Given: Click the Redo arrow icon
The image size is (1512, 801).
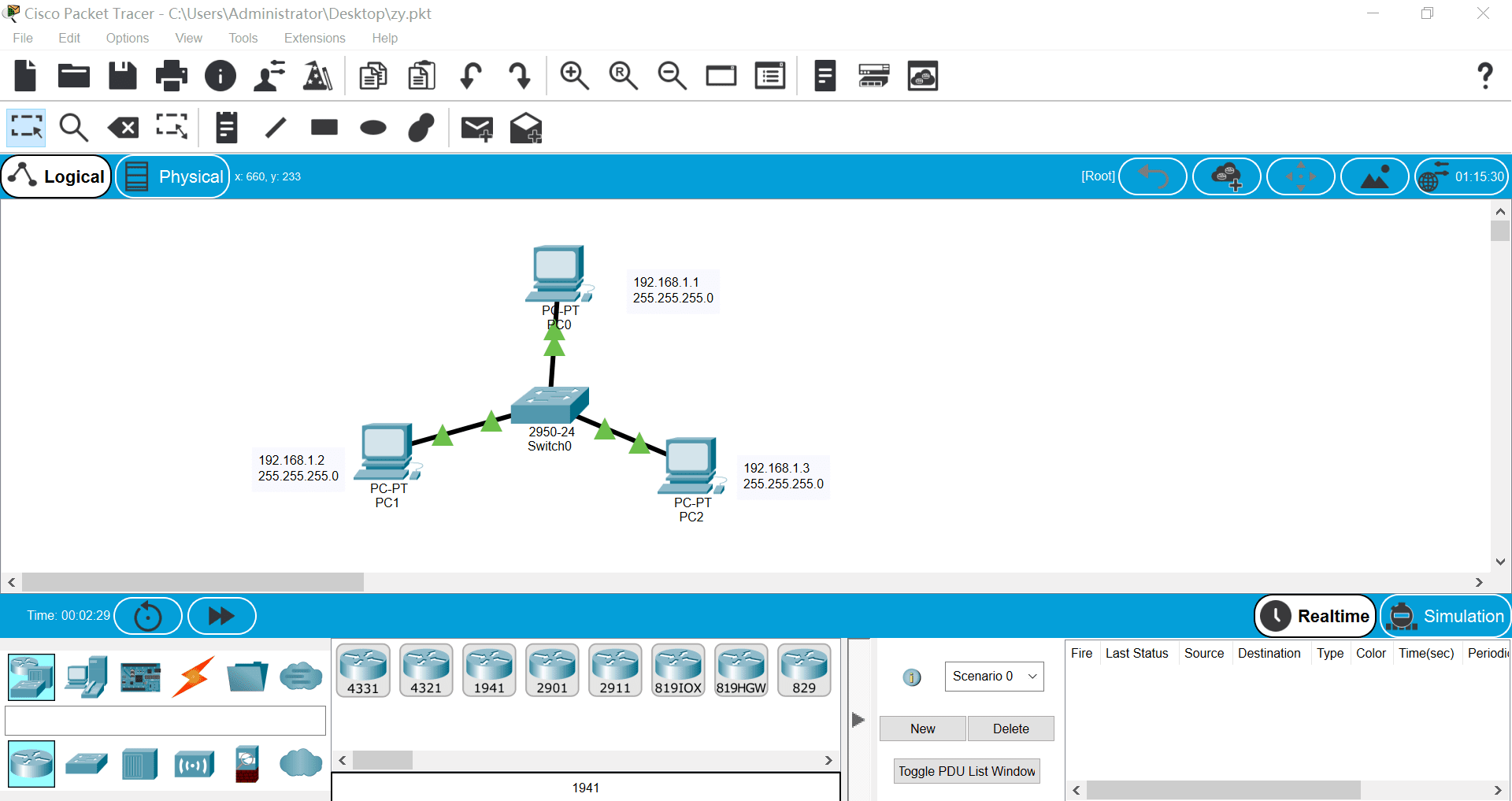Looking at the screenshot, I should 520,76.
